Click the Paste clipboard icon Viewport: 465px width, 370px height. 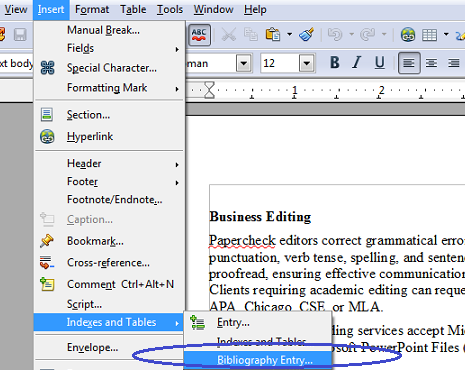click(273, 35)
